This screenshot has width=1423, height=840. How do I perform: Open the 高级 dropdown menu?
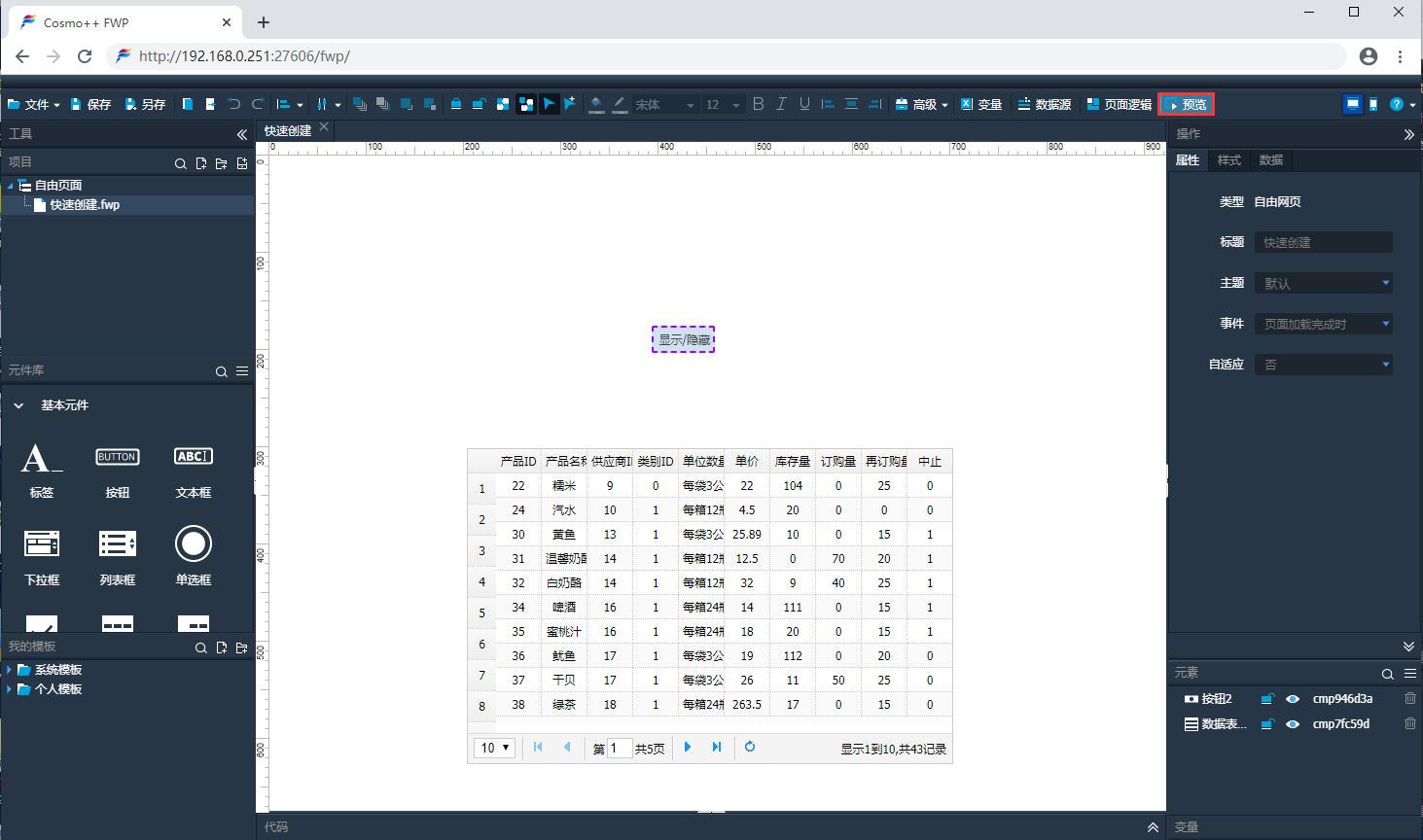921,104
